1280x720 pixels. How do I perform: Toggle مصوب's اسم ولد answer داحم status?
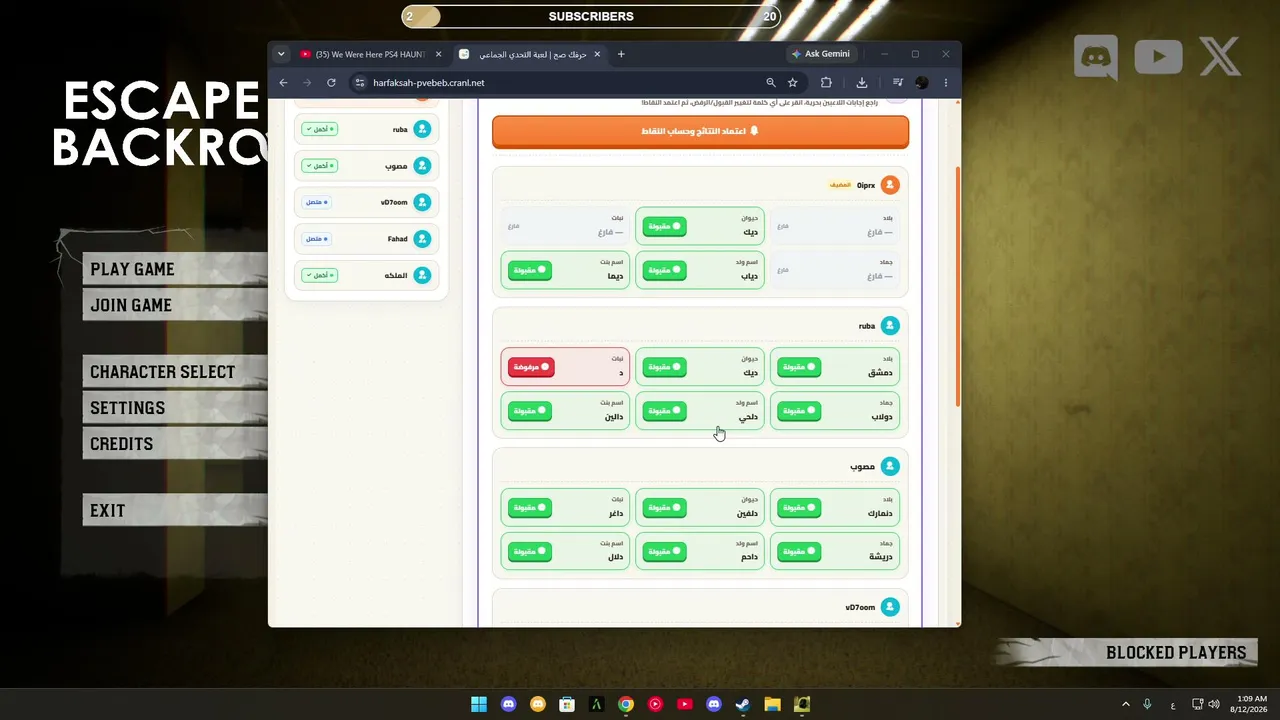[664, 552]
